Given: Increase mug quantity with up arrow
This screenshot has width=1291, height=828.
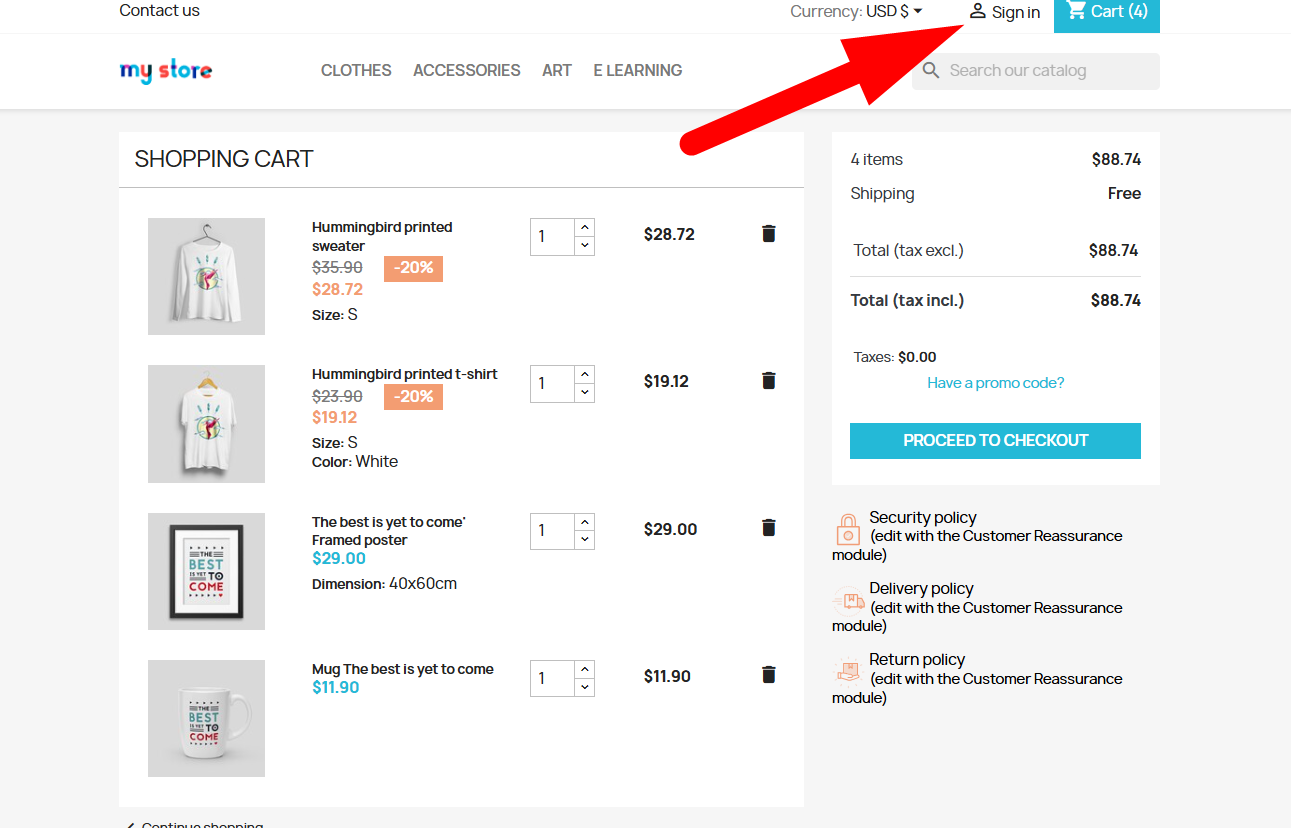Looking at the screenshot, I should click(585, 669).
